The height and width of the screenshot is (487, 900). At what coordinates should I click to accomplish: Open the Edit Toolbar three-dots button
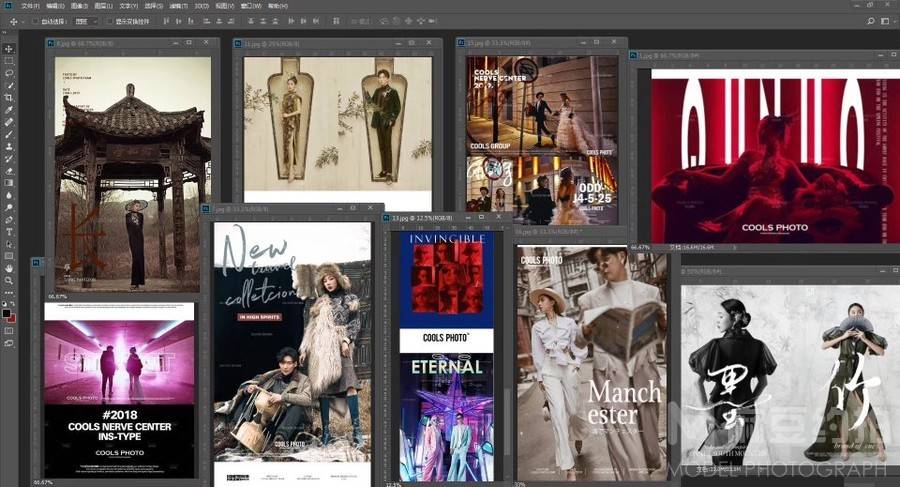[x=9, y=292]
